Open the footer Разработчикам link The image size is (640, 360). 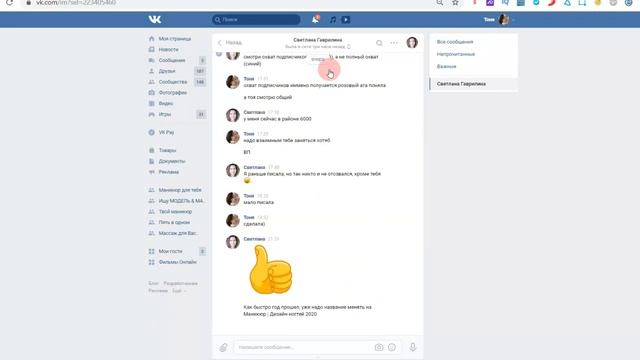(180, 283)
